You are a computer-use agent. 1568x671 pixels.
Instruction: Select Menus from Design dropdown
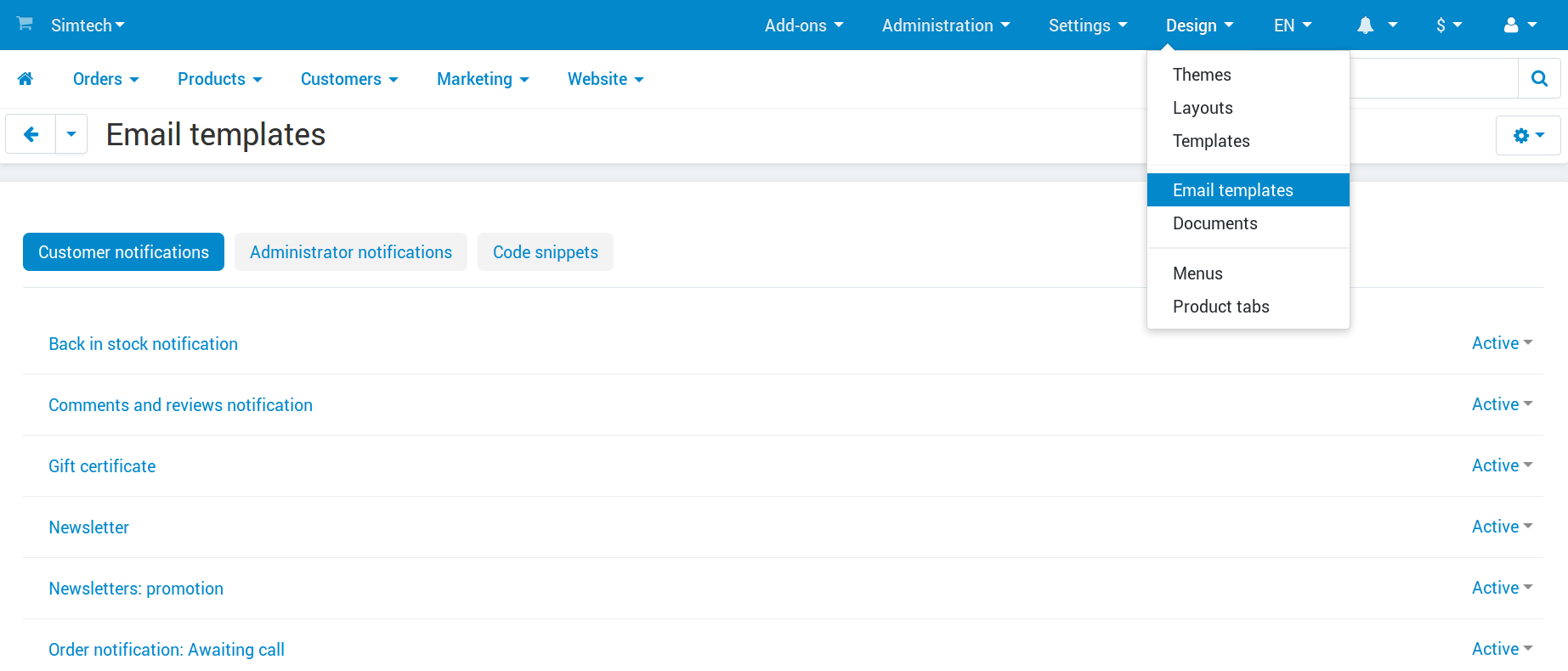1248,273
